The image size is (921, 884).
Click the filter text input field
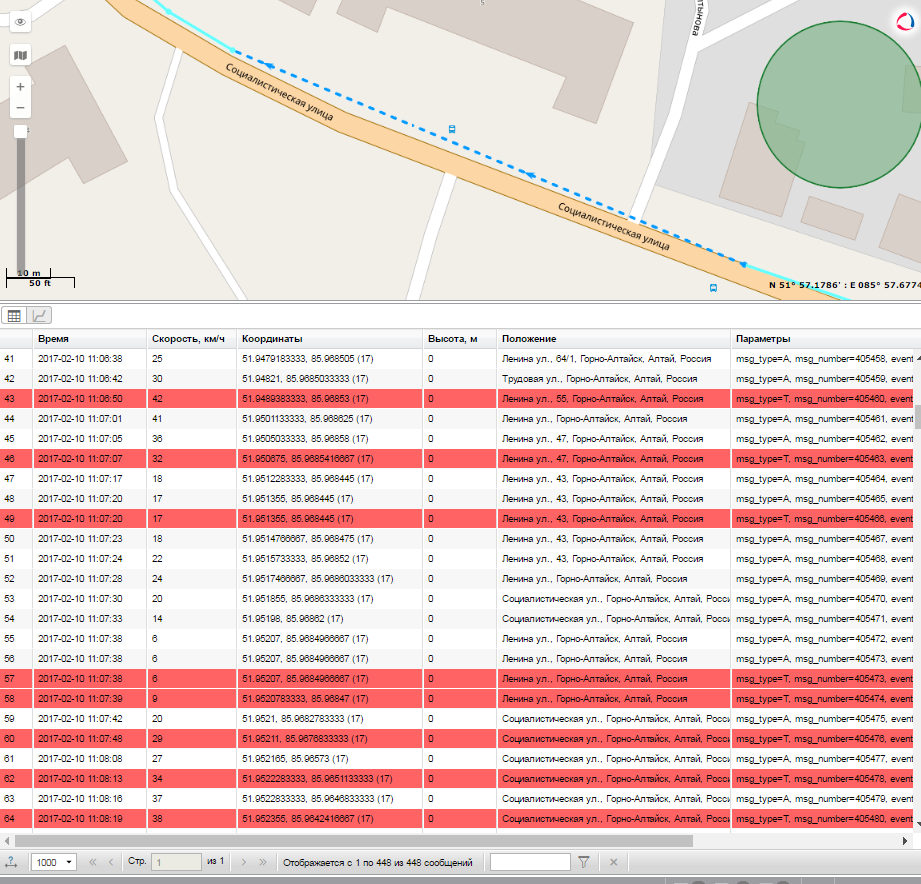[x=530, y=861]
